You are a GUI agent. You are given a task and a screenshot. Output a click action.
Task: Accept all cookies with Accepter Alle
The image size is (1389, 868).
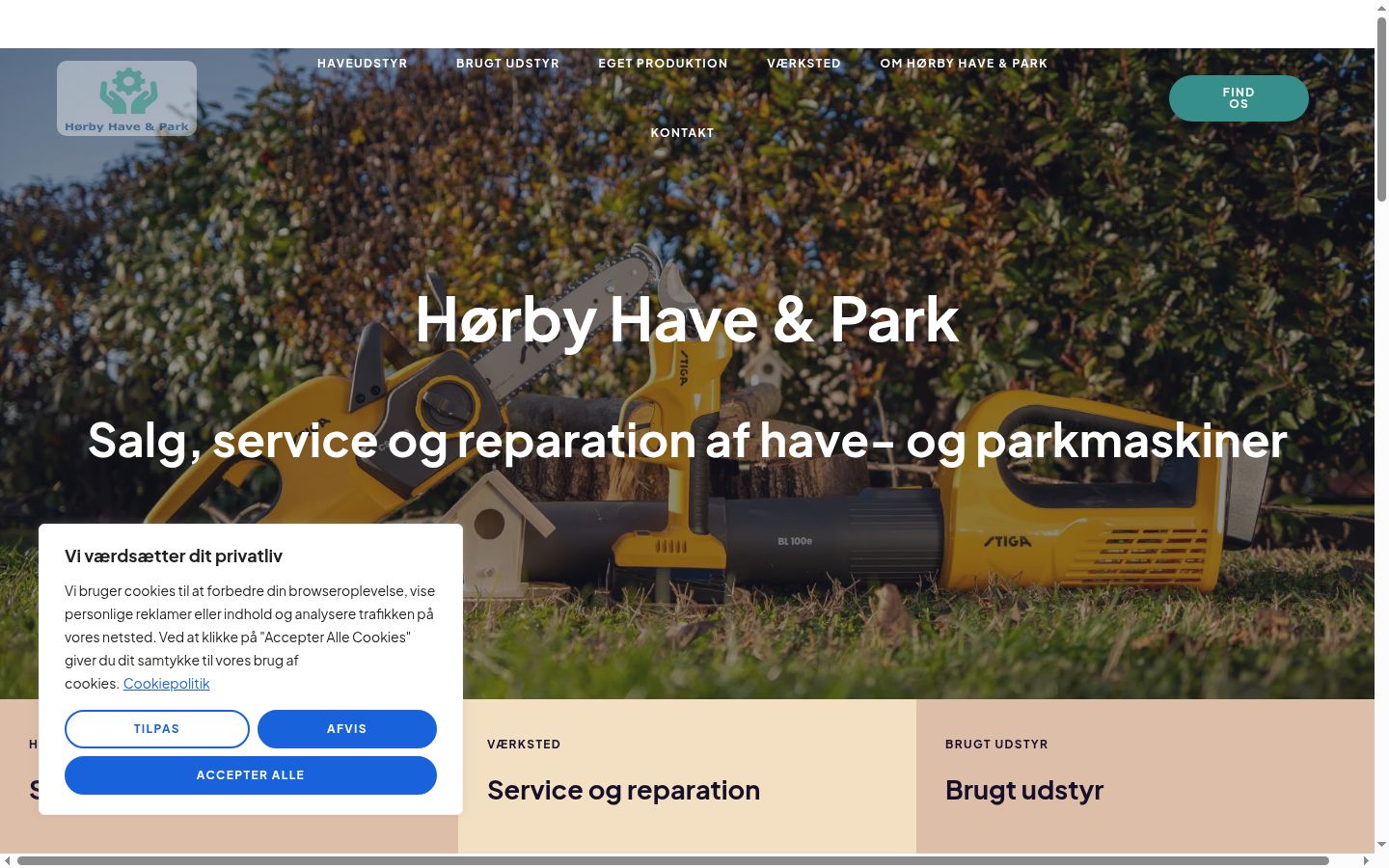pyautogui.click(x=251, y=775)
